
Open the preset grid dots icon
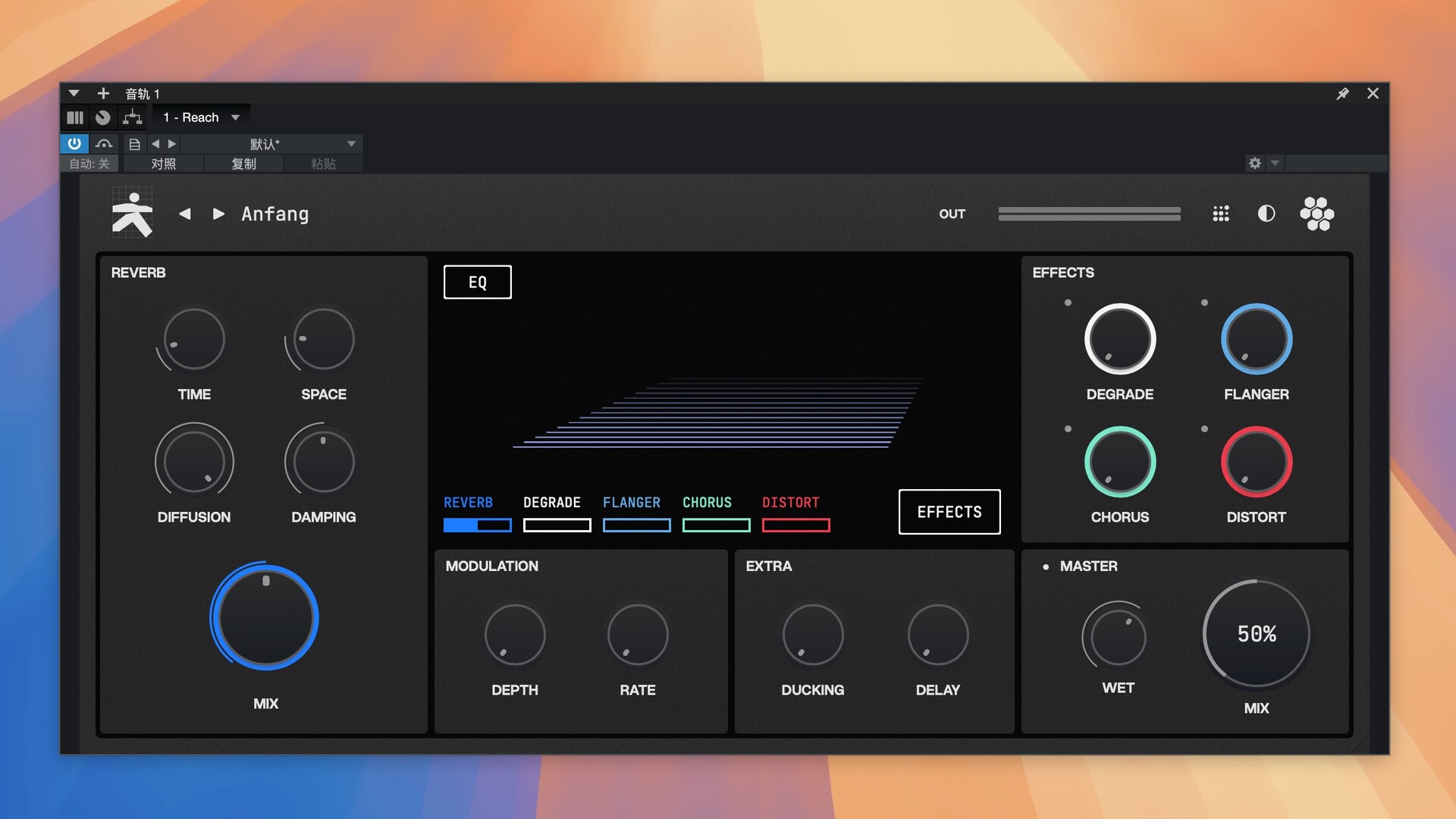(1221, 214)
